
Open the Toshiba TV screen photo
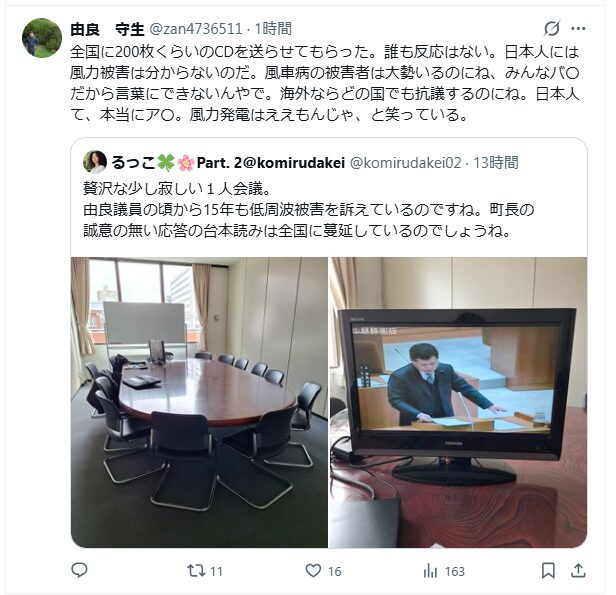pos(458,402)
